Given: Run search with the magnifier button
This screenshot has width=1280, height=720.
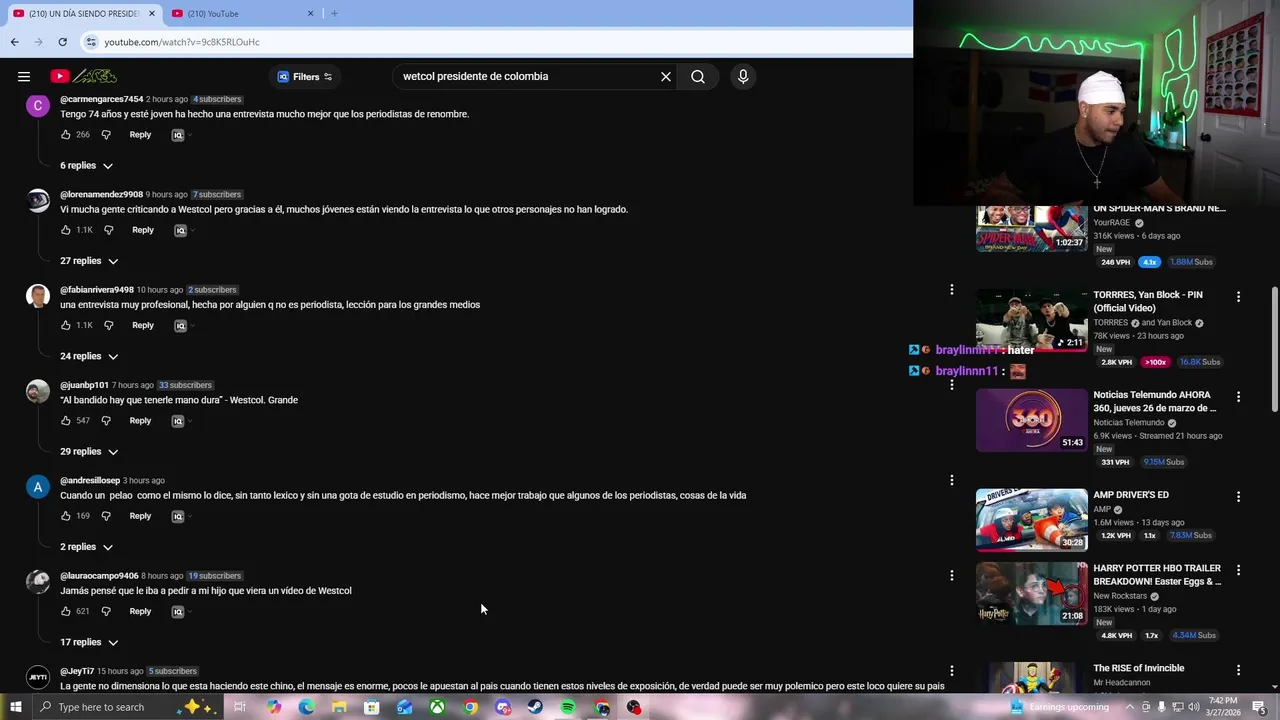Looking at the screenshot, I should click(x=698, y=76).
